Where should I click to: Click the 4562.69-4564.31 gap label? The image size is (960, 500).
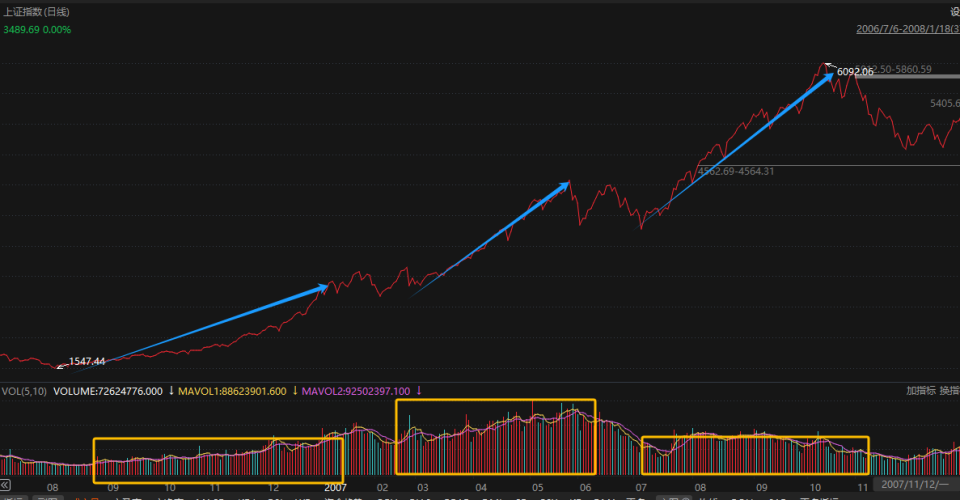[736, 171]
